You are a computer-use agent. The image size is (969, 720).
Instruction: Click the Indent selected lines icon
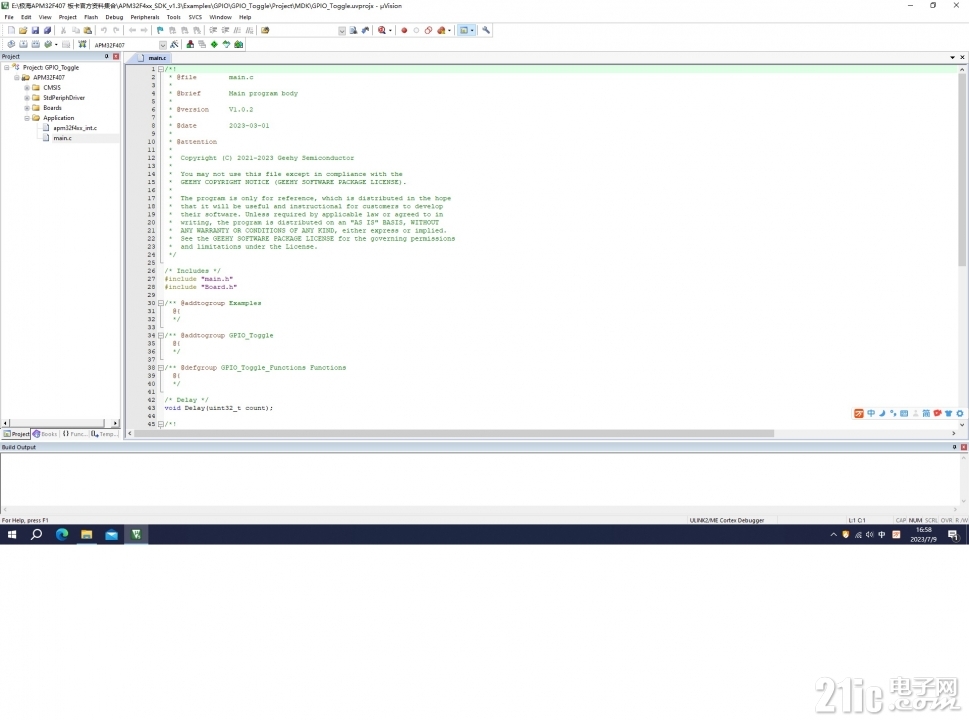213,30
